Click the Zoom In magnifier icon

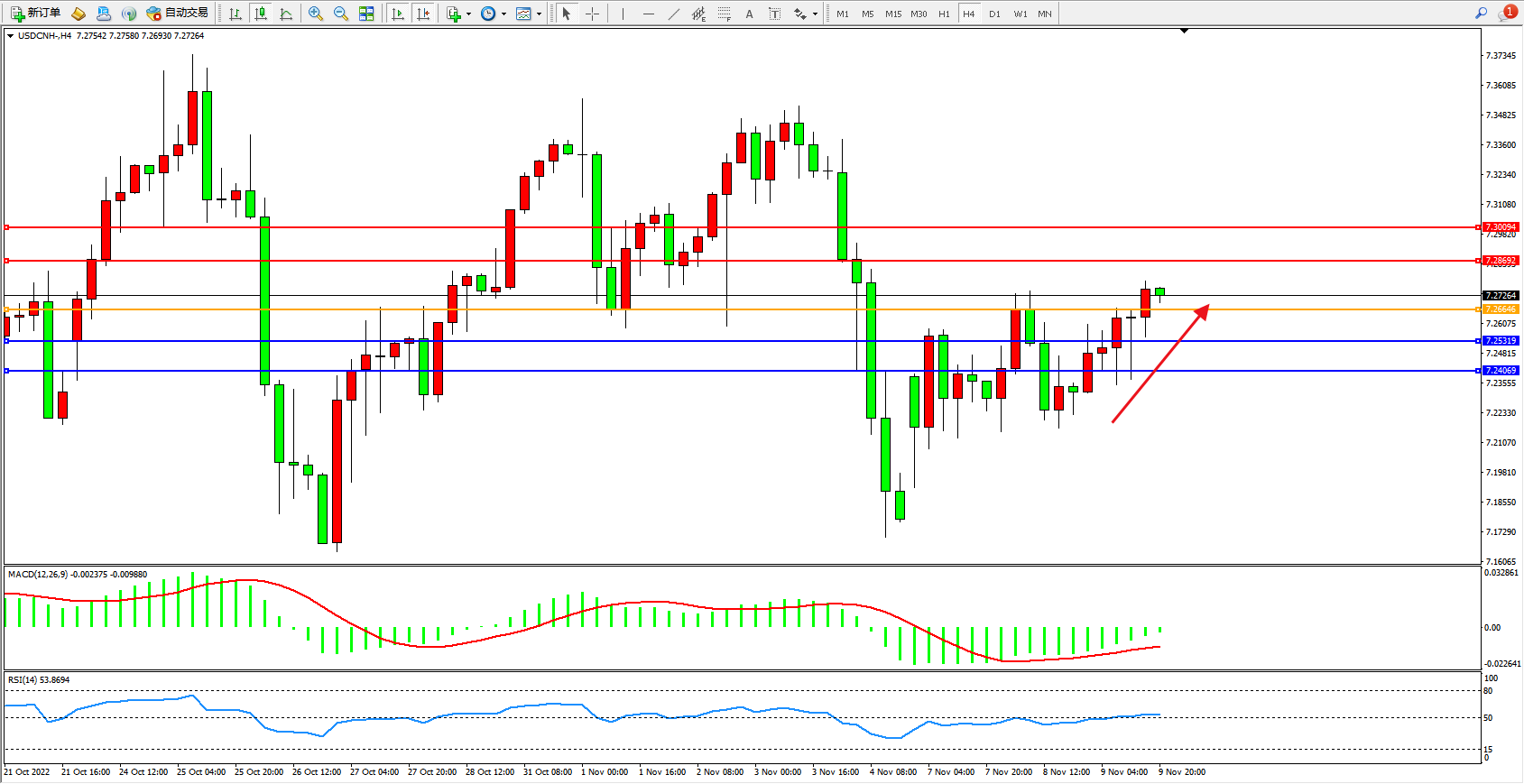coord(316,14)
